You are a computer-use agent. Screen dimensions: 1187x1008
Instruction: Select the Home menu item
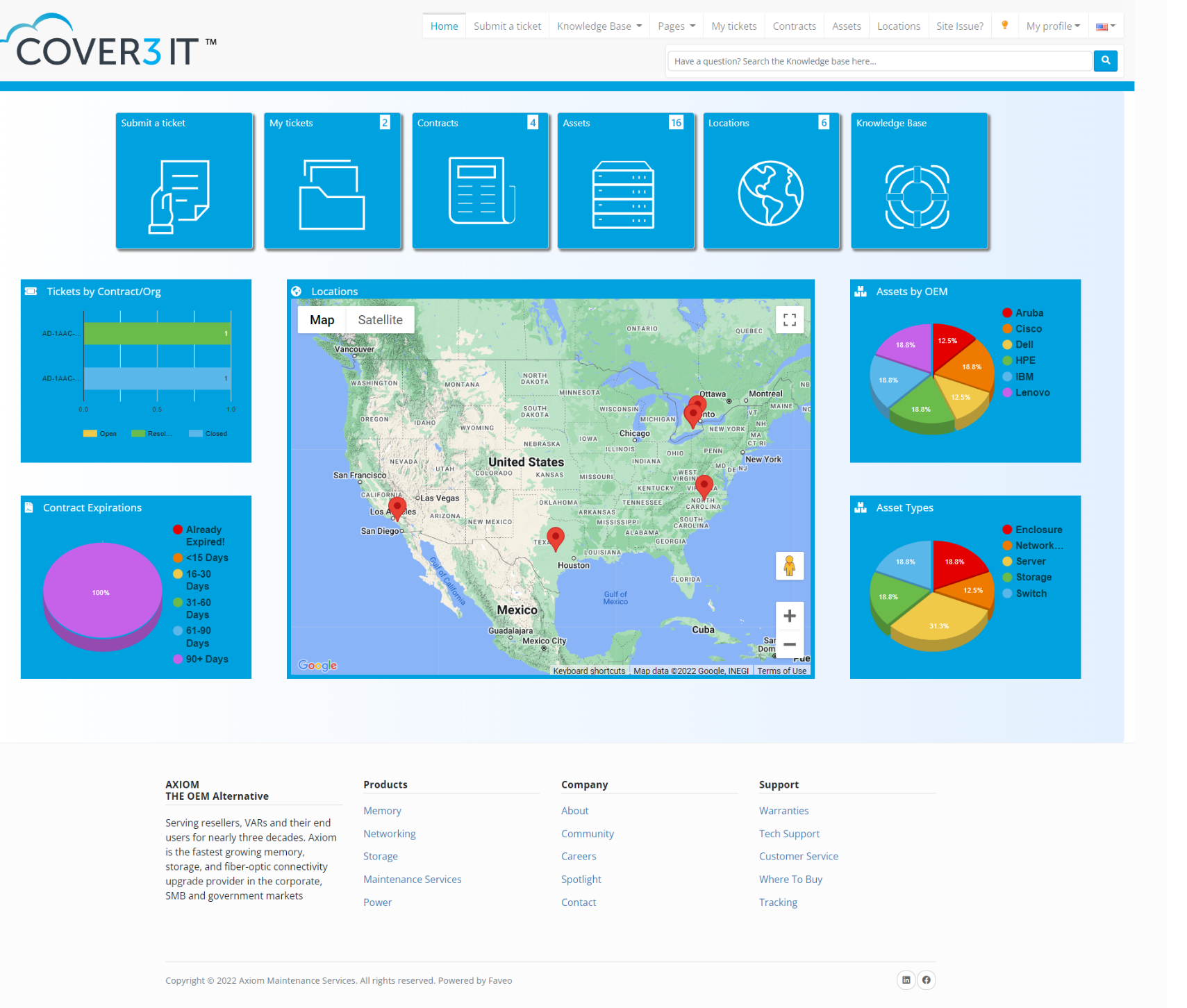click(x=444, y=26)
